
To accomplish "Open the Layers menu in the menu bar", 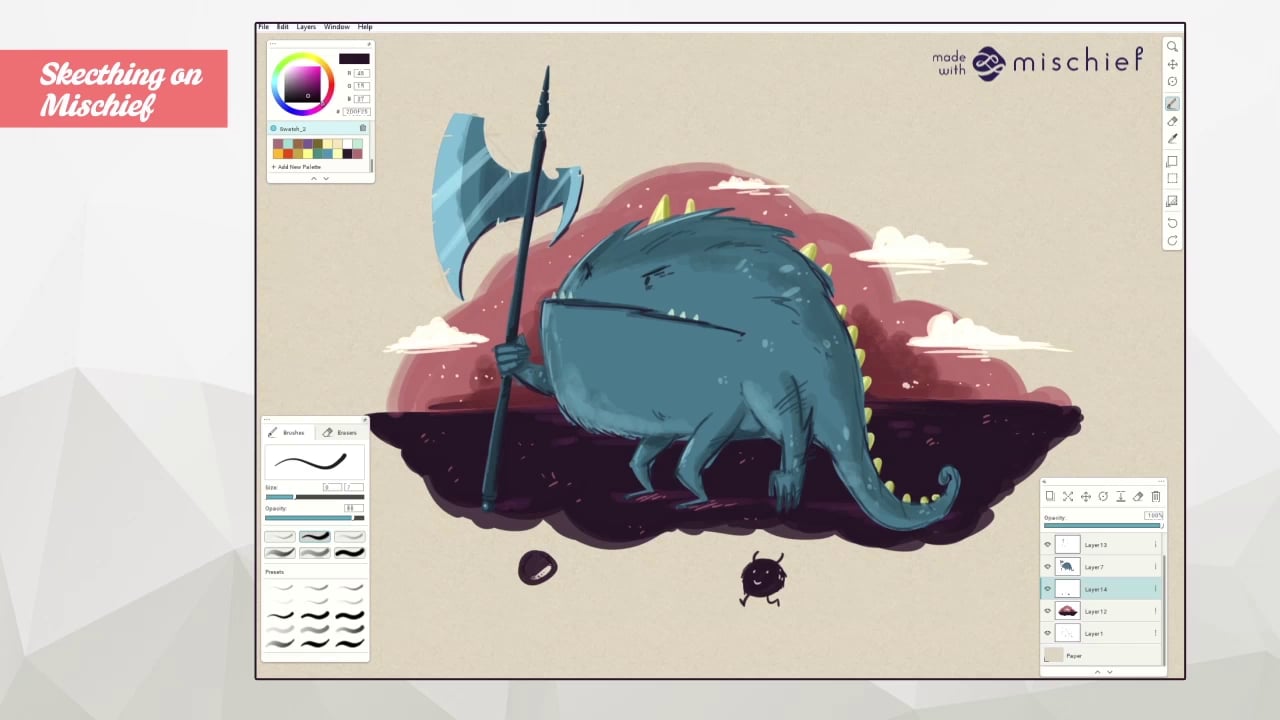I will tap(306, 26).
